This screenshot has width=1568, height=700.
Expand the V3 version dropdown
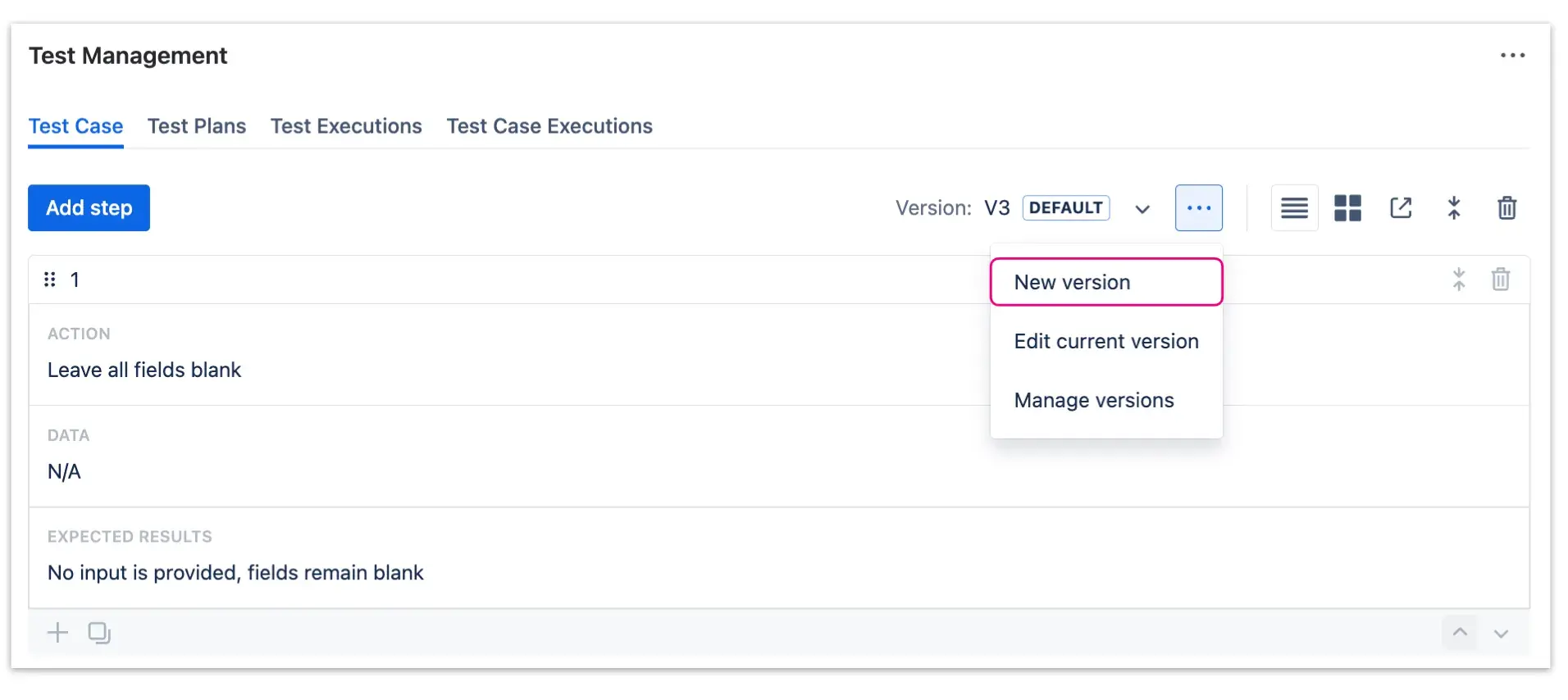point(1142,209)
